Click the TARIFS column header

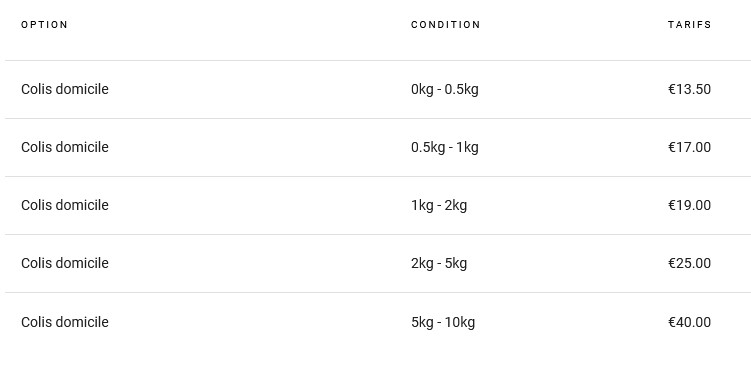click(x=690, y=25)
